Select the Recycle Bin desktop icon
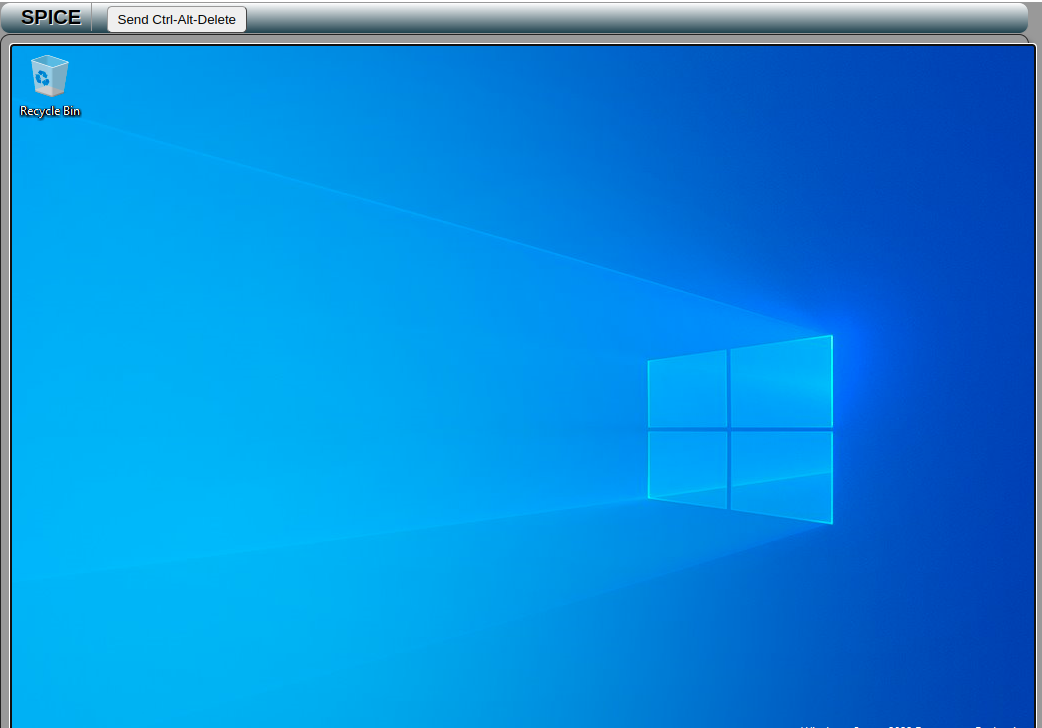The image size is (1042, 728). pos(50,77)
